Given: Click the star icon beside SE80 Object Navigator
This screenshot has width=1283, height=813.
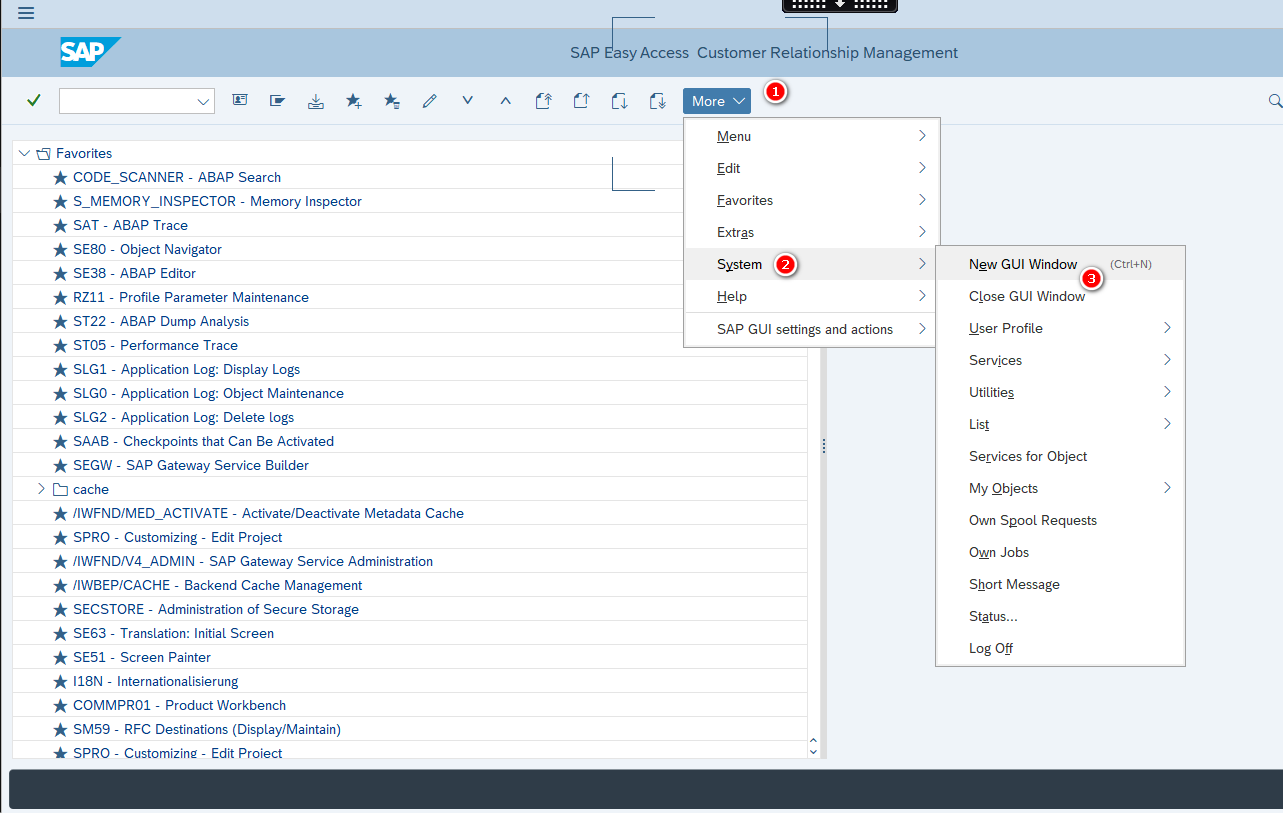Looking at the screenshot, I should 60,249.
